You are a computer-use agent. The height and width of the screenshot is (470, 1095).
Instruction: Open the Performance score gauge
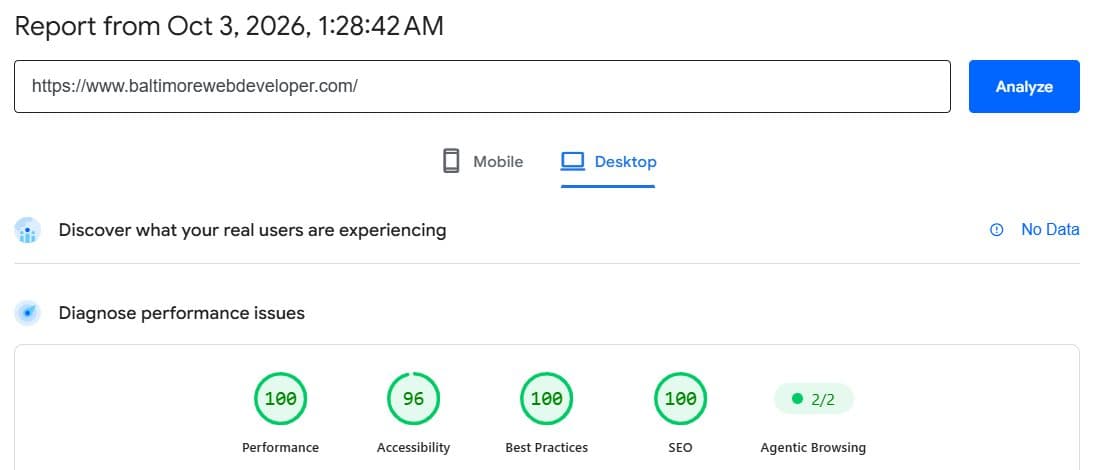click(280, 399)
